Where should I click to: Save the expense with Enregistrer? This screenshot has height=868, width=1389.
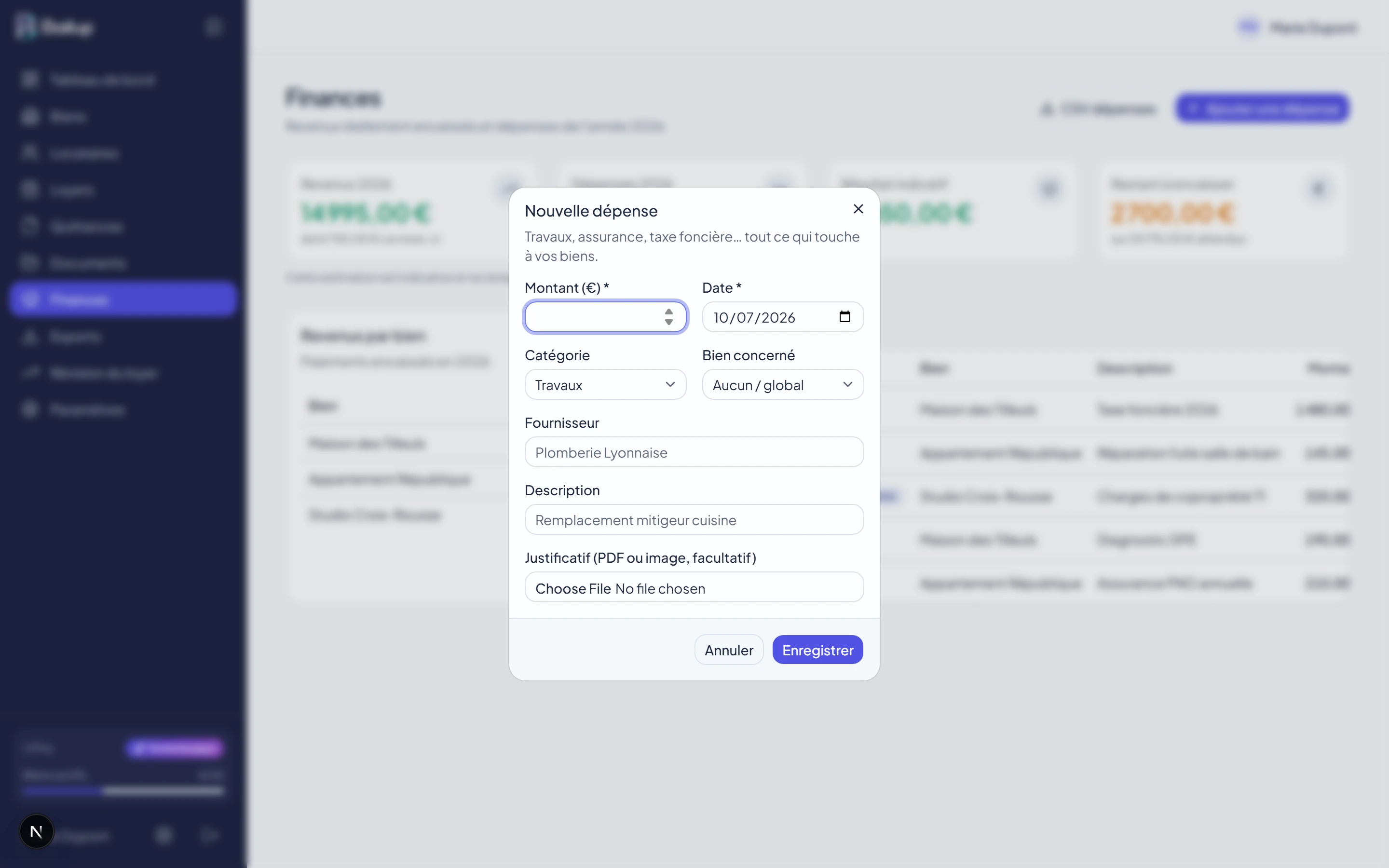point(817,650)
